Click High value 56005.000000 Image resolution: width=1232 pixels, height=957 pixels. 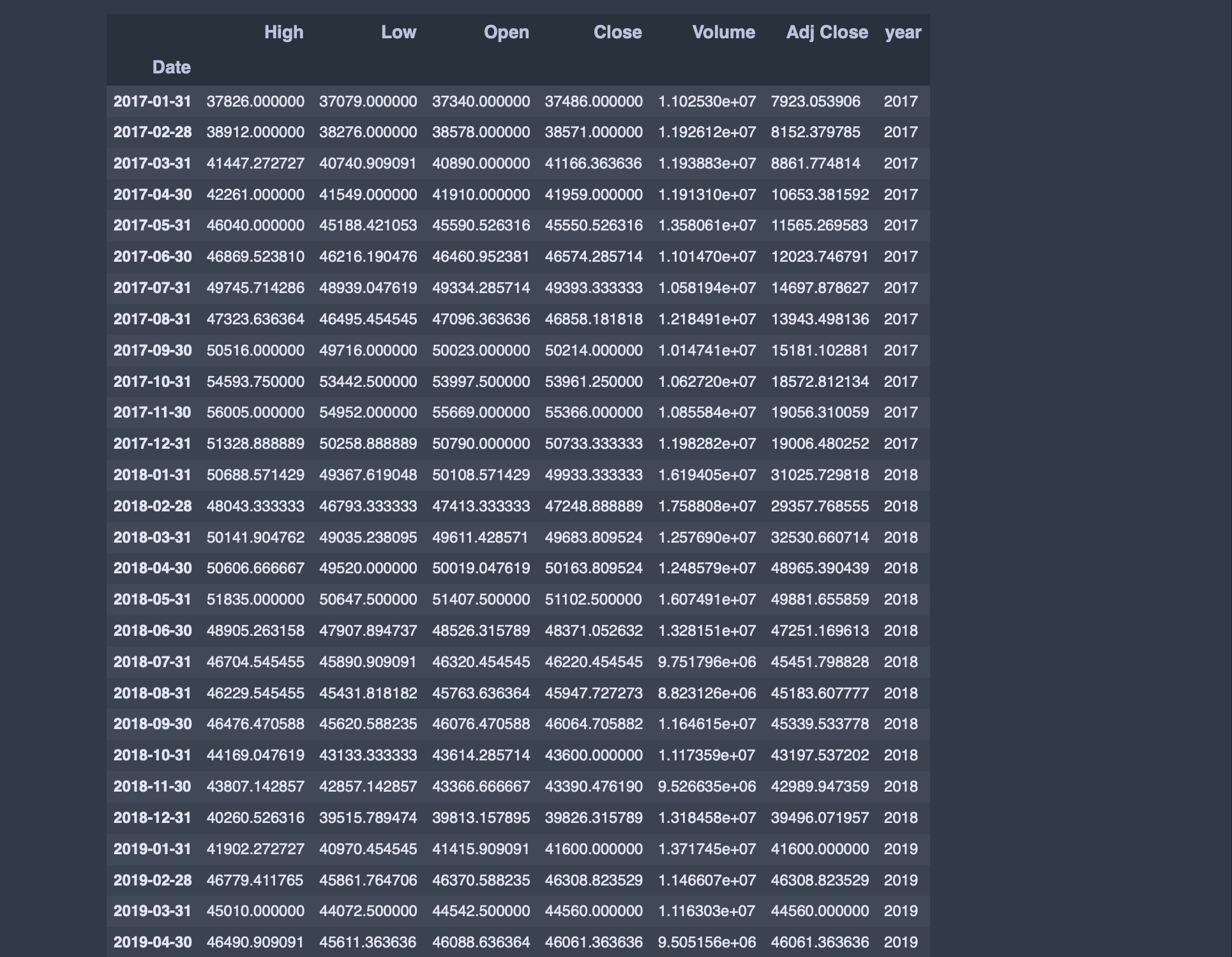(x=255, y=412)
